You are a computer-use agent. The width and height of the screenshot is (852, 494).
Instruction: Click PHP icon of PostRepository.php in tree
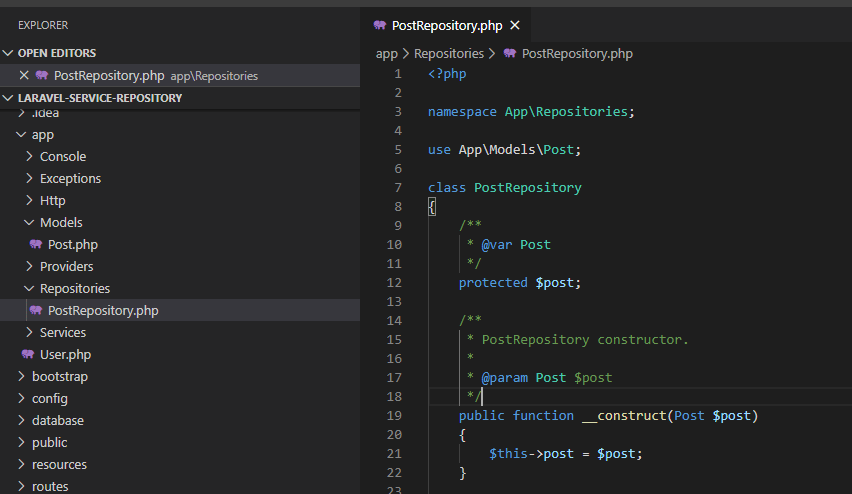click(36, 310)
